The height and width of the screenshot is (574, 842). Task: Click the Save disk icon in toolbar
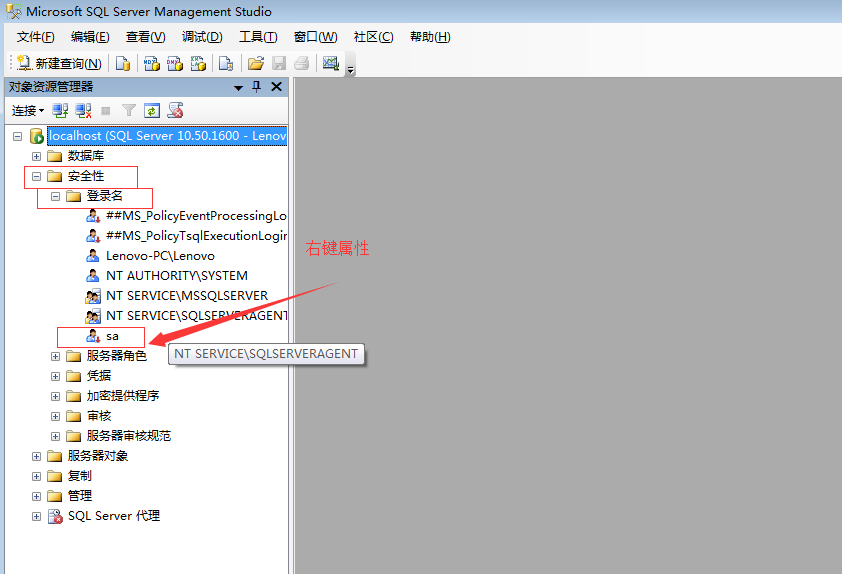(279, 63)
